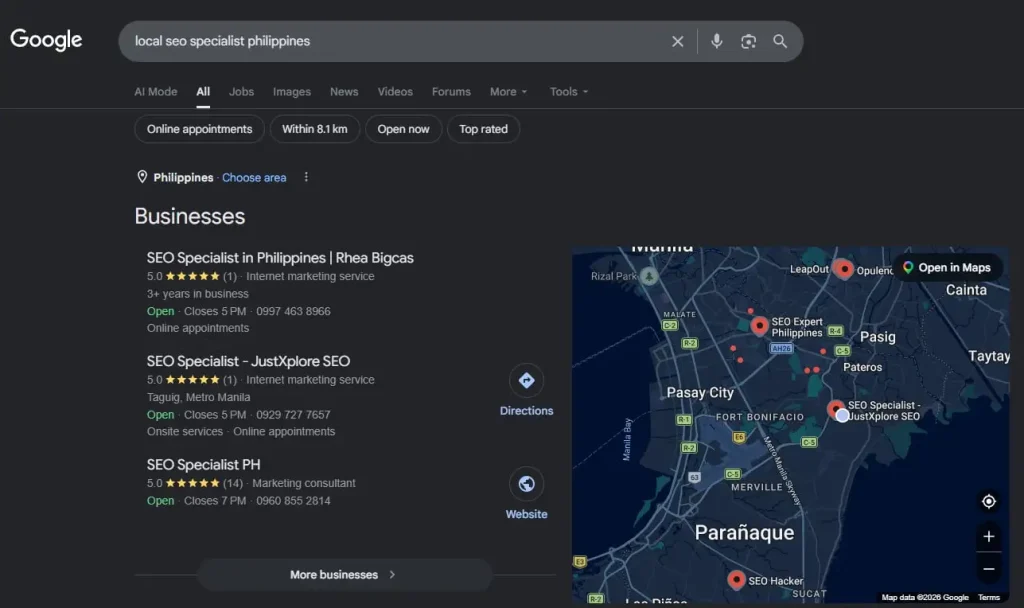Click the Website globe icon for SEO Specialist PH
Viewport: 1024px width, 608px height.
click(526, 484)
